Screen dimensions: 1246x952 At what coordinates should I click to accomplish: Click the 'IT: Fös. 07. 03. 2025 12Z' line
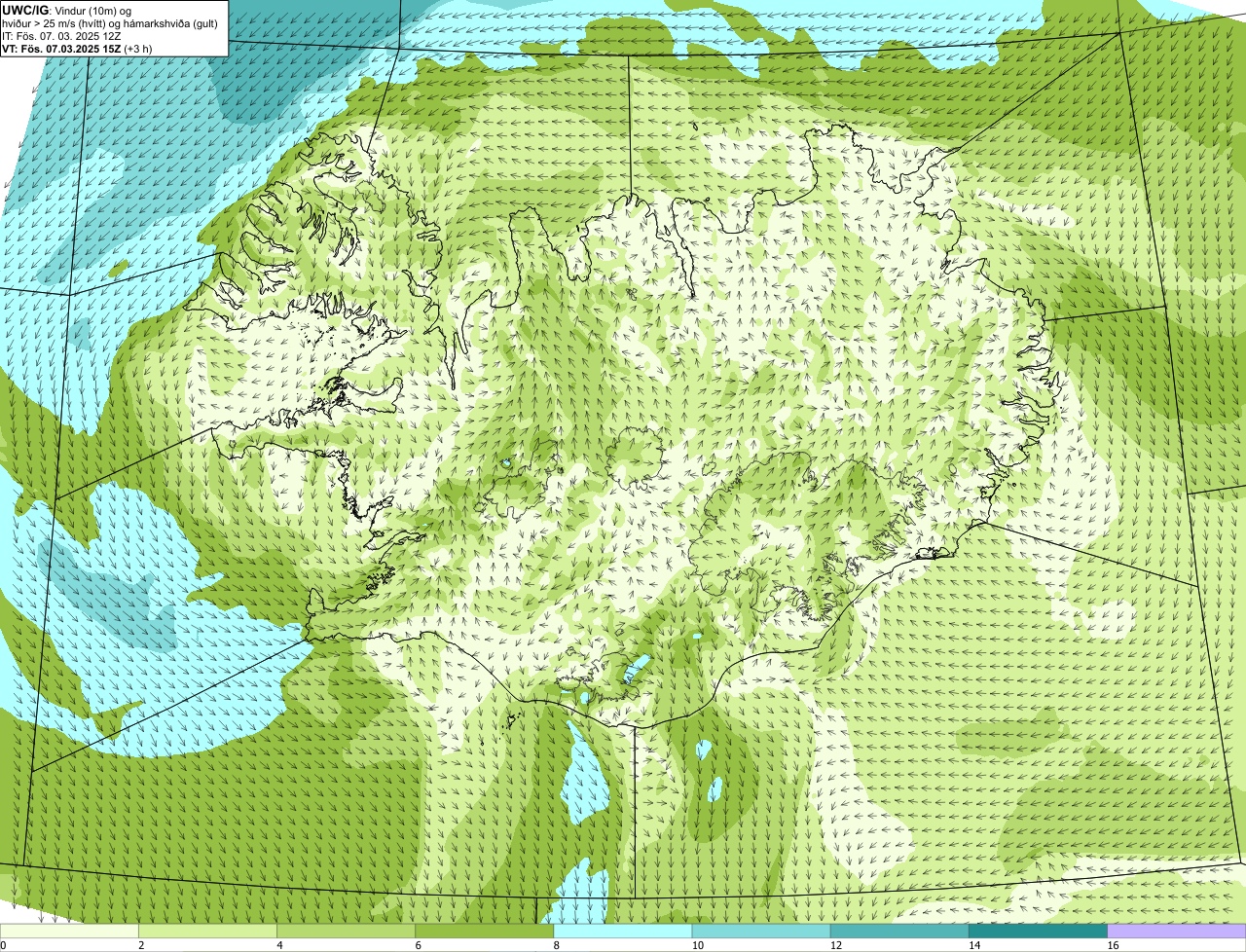click(61, 35)
